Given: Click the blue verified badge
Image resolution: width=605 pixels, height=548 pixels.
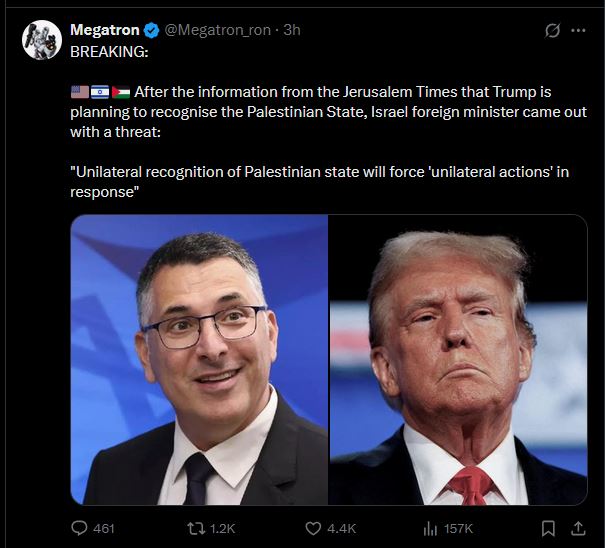Looking at the screenshot, I should point(151,30).
